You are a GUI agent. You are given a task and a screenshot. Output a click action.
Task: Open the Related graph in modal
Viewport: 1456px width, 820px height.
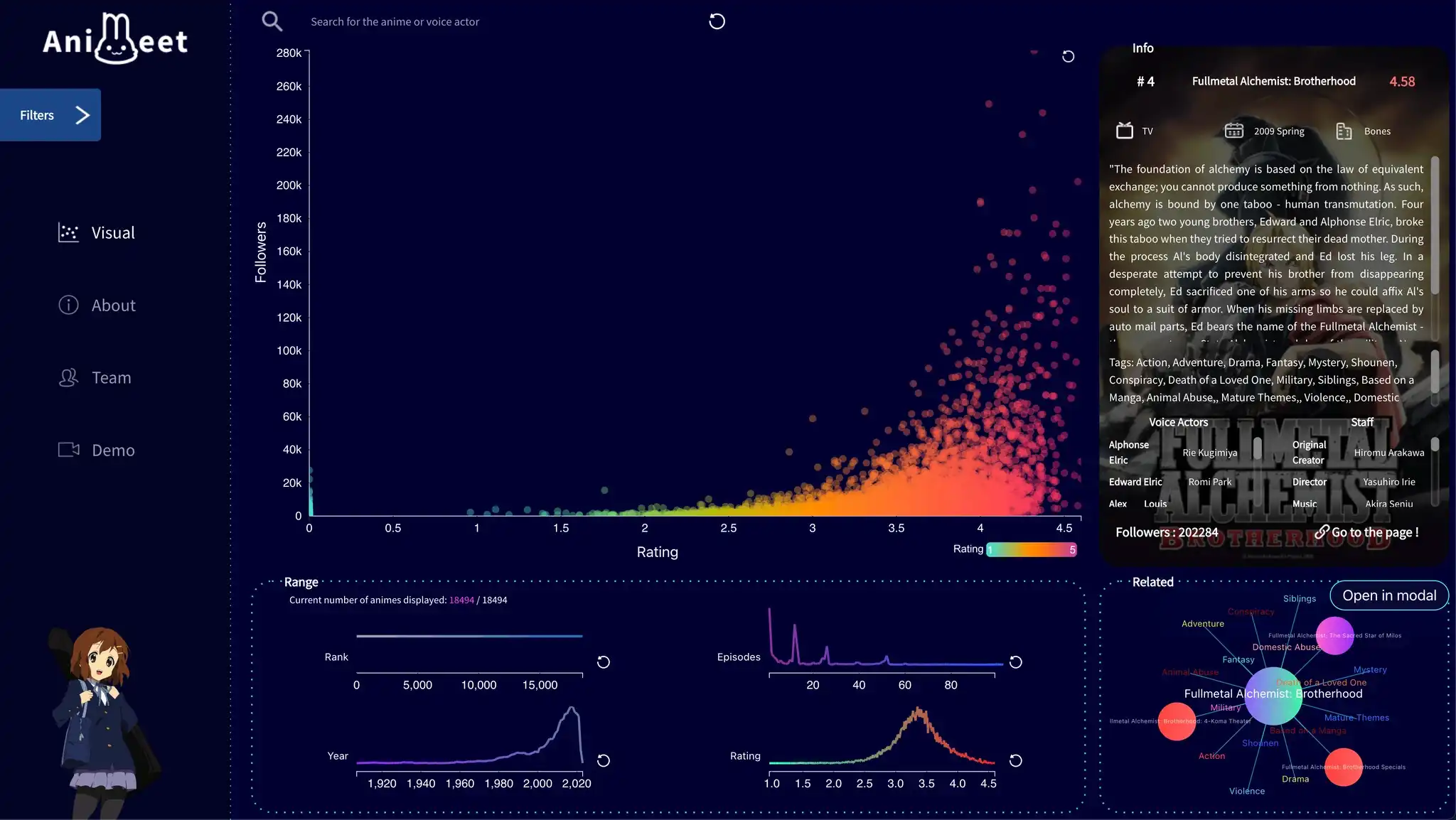tap(1389, 595)
